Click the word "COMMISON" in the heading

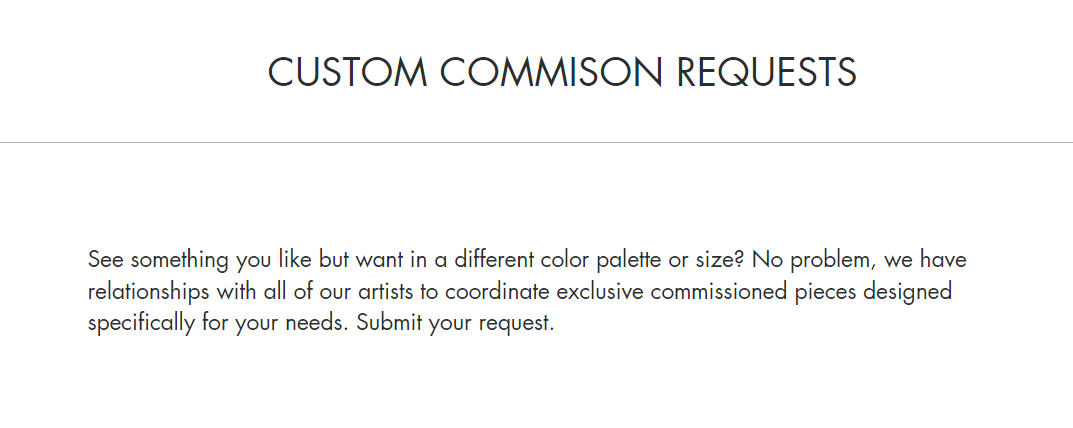(x=552, y=72)
